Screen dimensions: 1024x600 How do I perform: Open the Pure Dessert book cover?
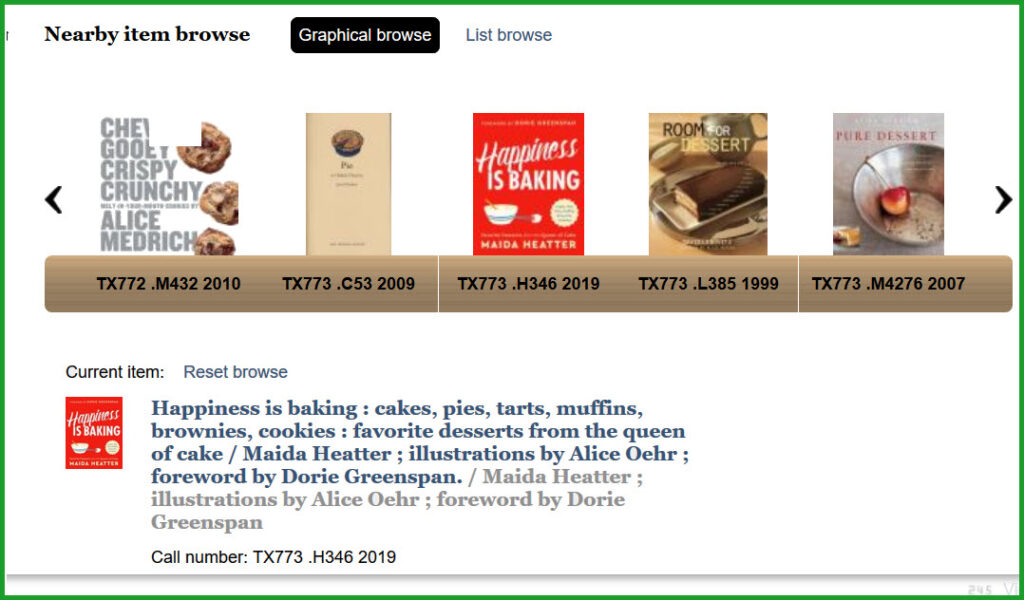pos(888,184)
